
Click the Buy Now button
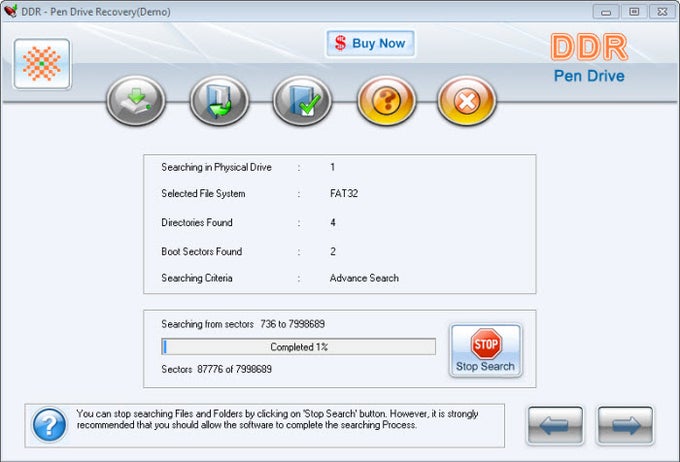tap(370, 43)
